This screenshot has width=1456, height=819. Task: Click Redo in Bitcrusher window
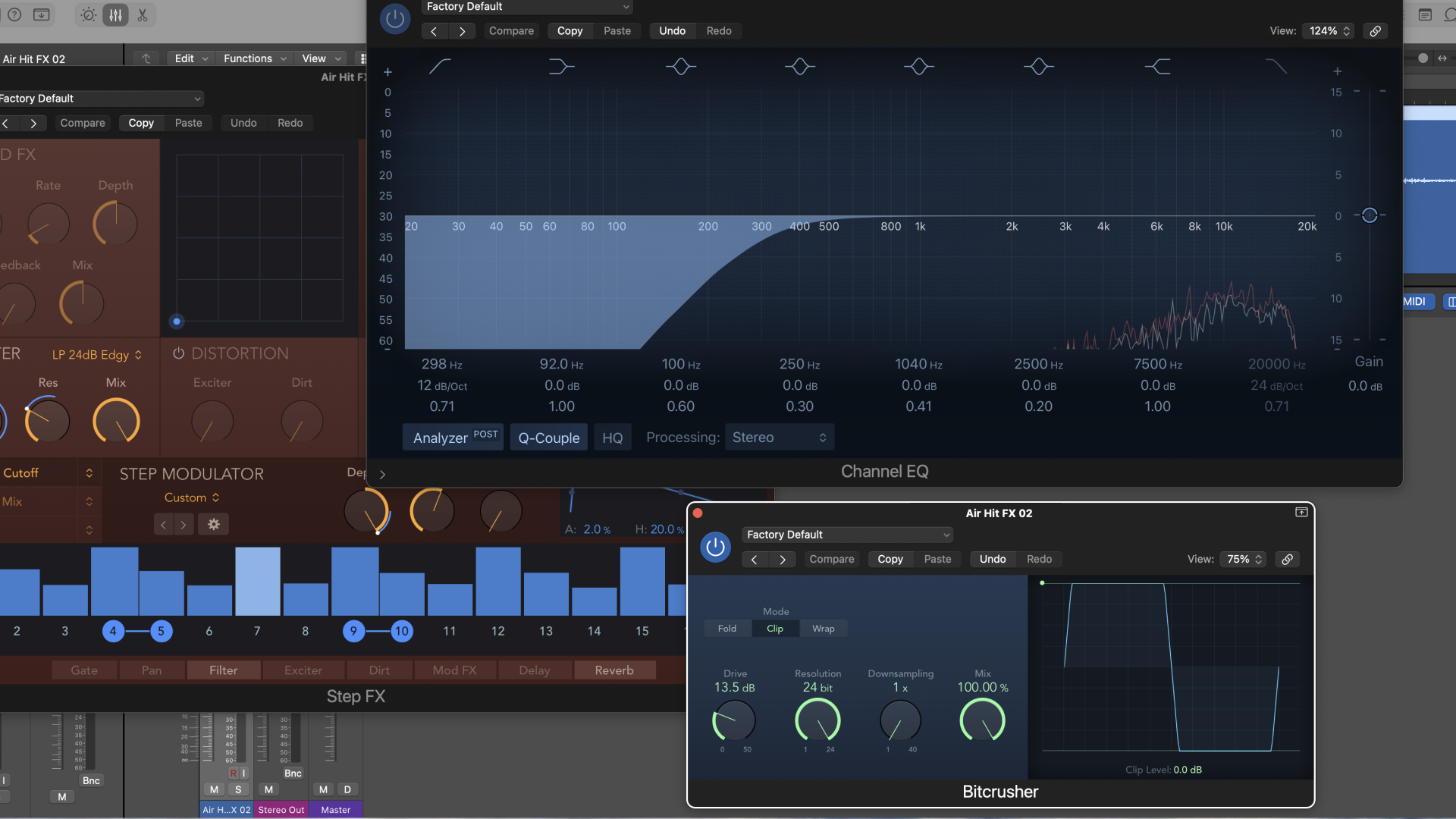(1039, 559)
